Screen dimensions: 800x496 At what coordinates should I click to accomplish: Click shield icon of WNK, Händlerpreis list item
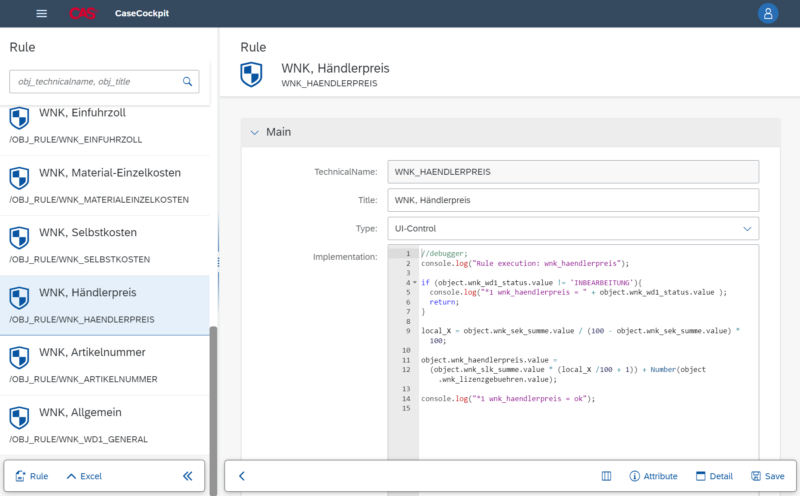click(19, 298)
